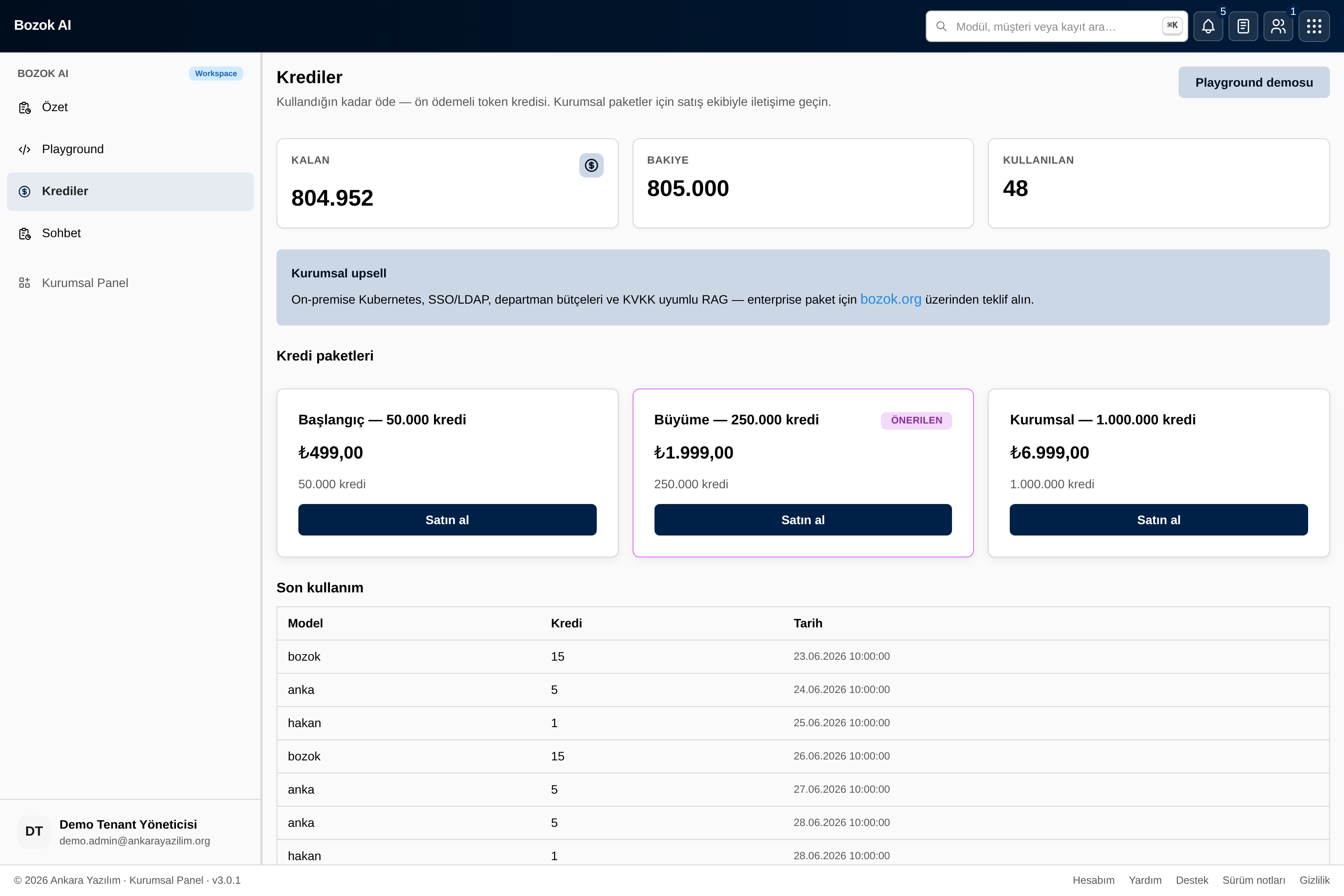Open the users icon in header

[x=1277, y=26]
